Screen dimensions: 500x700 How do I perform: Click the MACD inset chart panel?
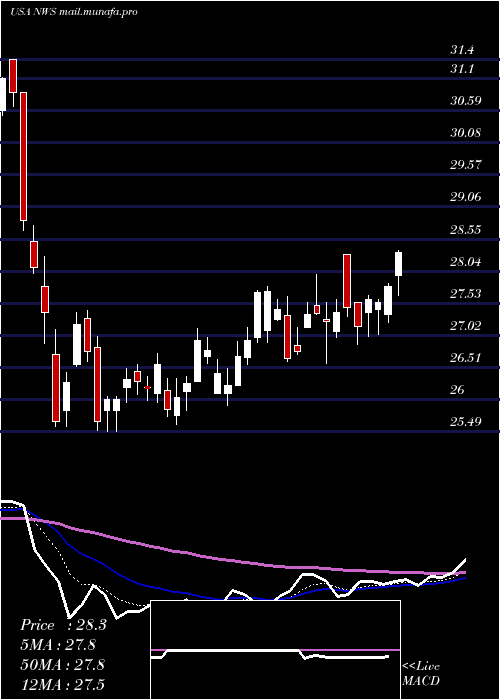[x=275, y=650]
